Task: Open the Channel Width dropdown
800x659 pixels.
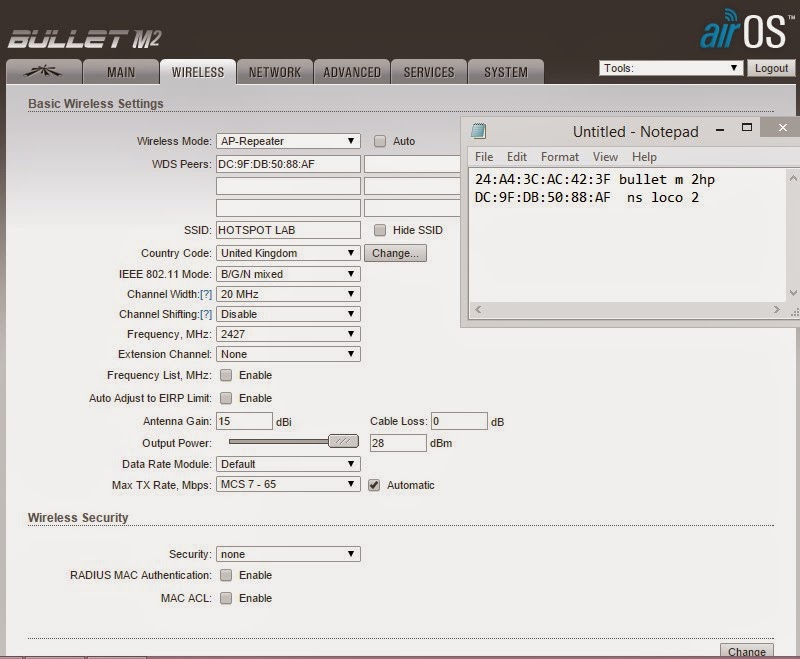Action: 288,294
